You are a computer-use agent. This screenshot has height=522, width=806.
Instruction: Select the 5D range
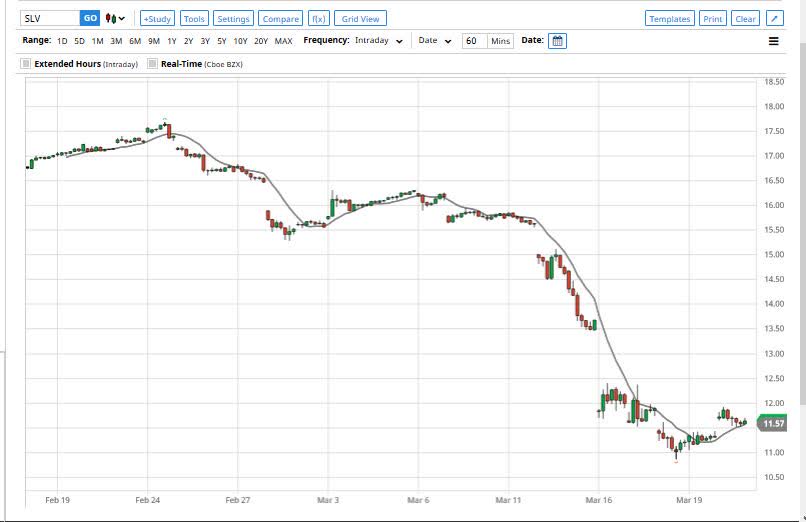79,41
